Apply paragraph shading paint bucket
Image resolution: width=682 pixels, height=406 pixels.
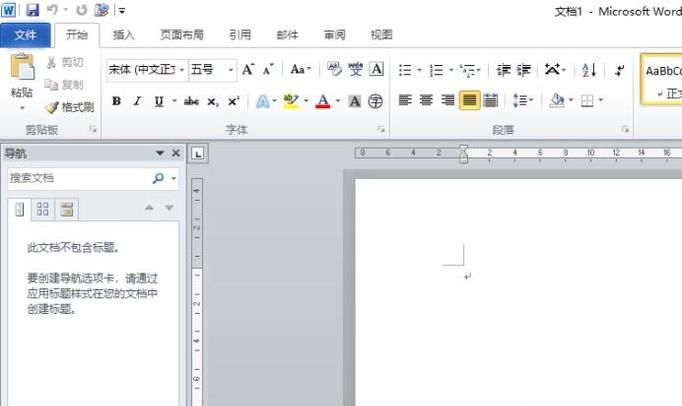point(557,101)
